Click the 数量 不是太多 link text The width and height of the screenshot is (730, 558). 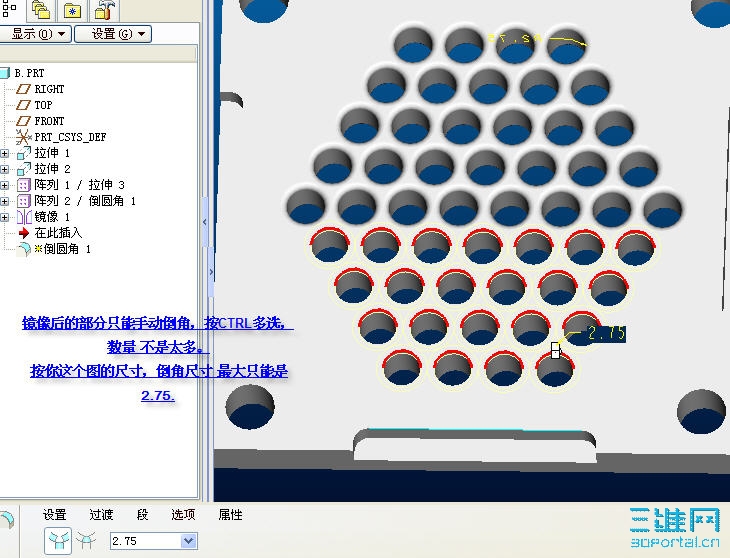pos(157,347)
